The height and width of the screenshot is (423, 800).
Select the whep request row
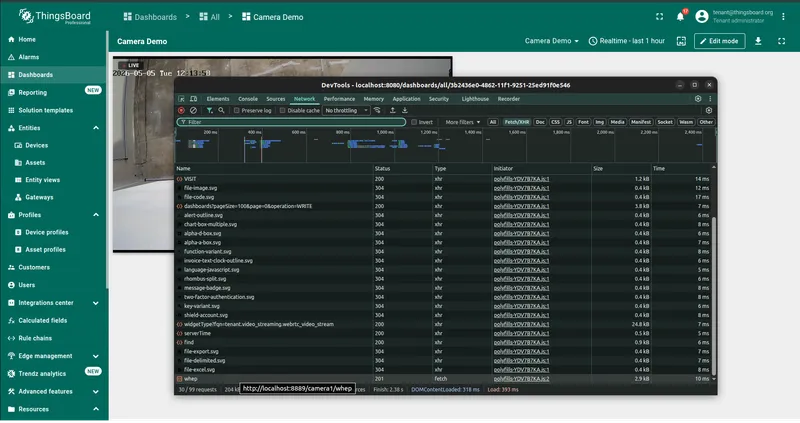[443, 379]
